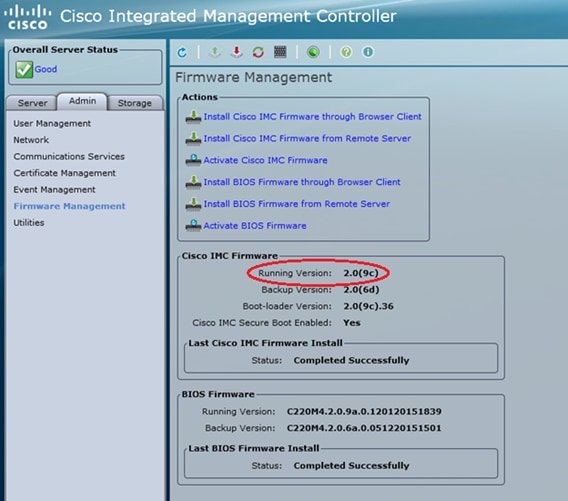
Task: Click IMC install status Completed Successfully
Action: 351,360
